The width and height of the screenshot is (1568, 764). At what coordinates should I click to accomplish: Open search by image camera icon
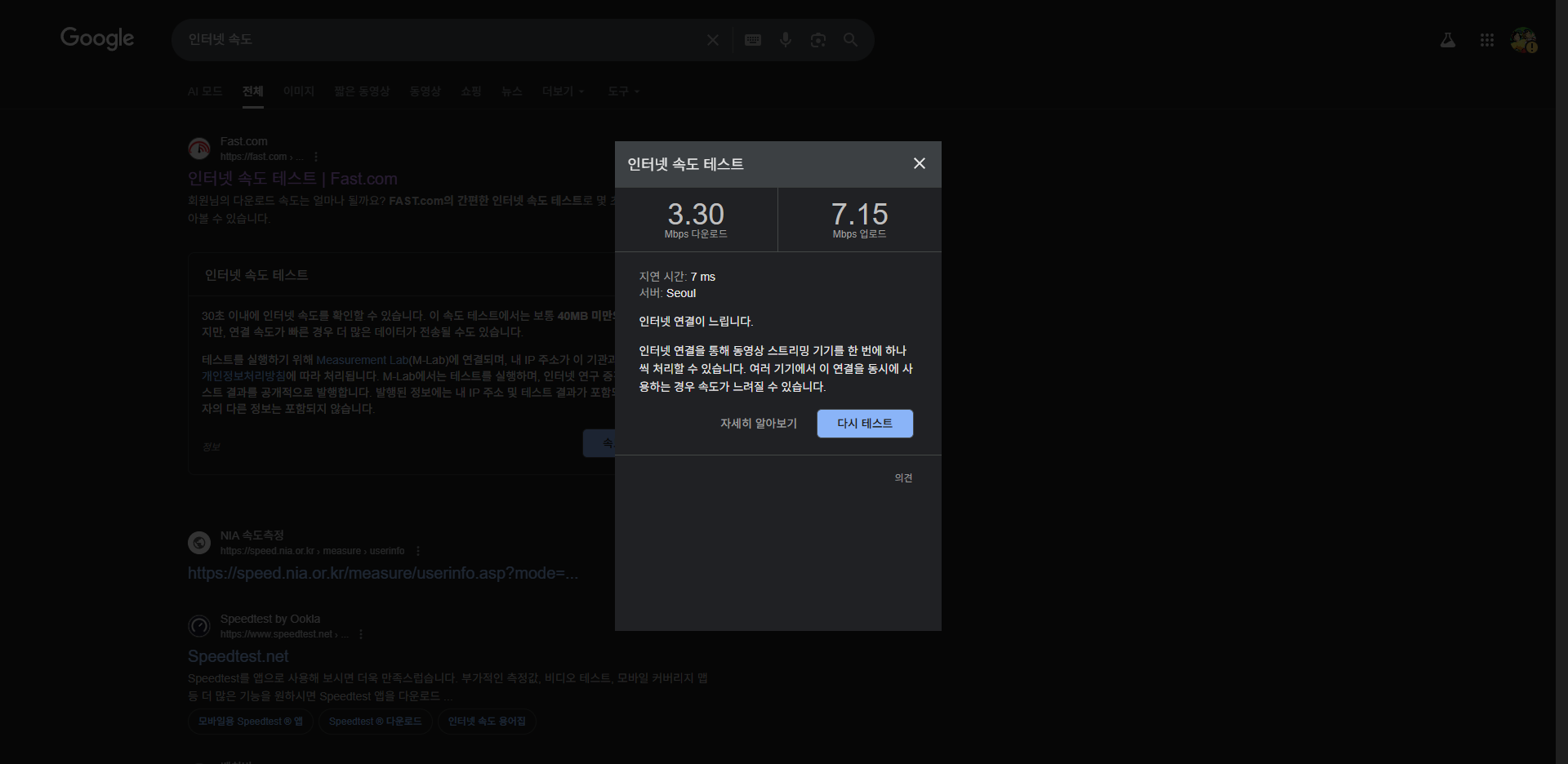(817, 40)
